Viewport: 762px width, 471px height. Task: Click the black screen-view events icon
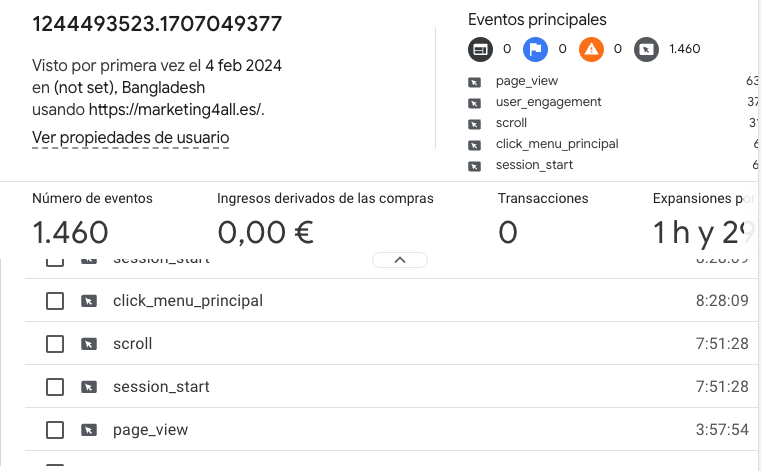(x=480, y=49)
